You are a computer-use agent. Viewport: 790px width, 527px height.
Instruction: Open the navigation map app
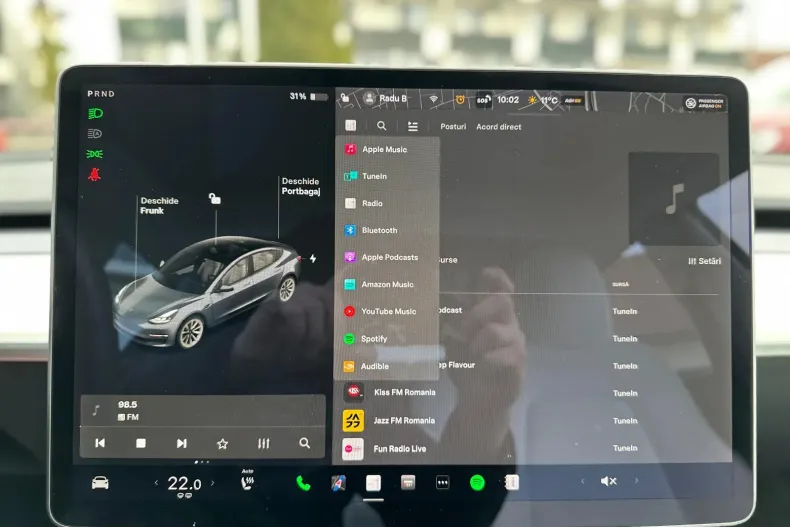tap(339, 483)
